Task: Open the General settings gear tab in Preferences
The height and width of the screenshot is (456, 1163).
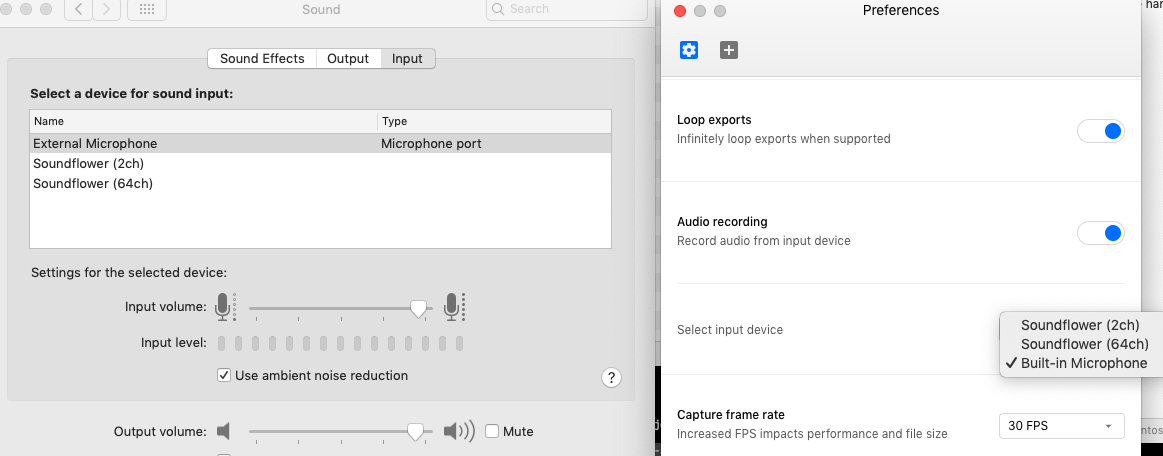Action: tap(689, 50)
